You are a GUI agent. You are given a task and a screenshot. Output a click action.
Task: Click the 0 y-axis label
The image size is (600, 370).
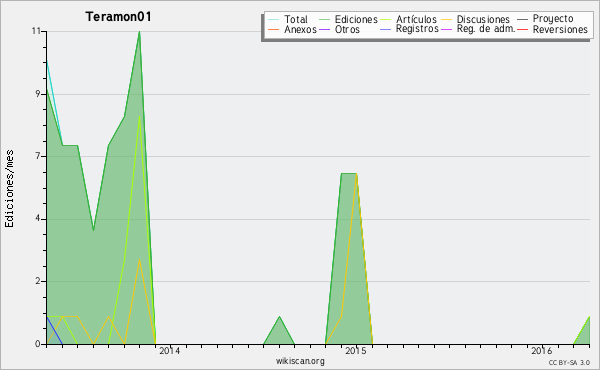click(38, 344)
